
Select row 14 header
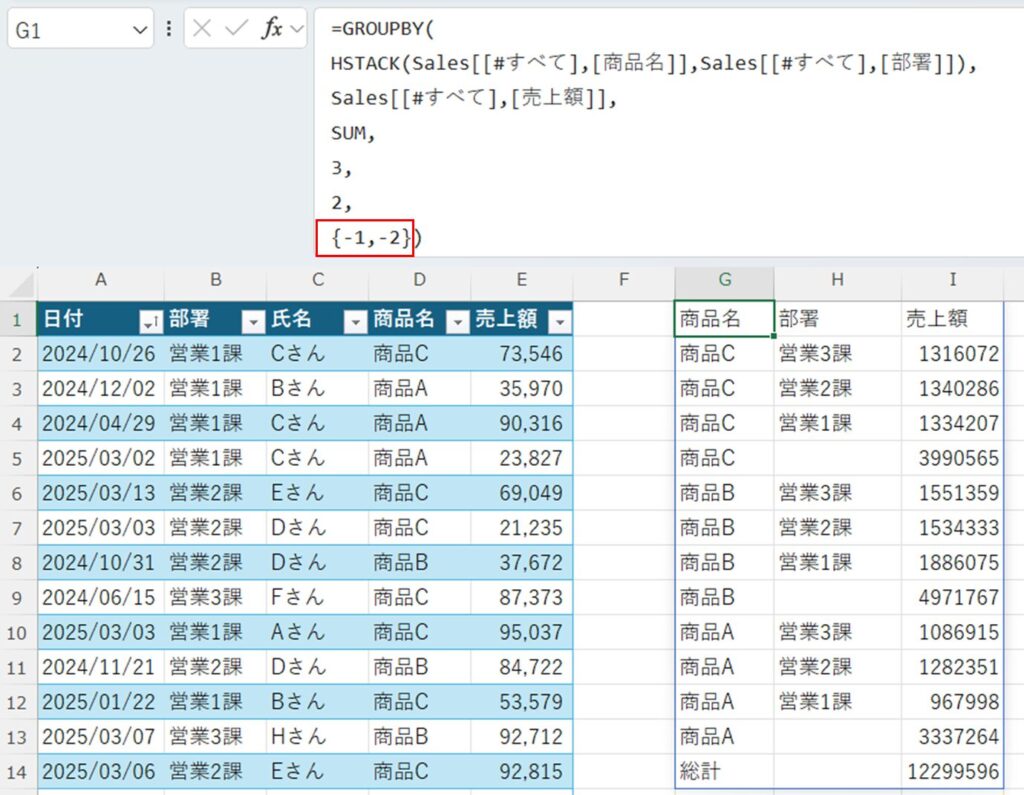point(18,771)
